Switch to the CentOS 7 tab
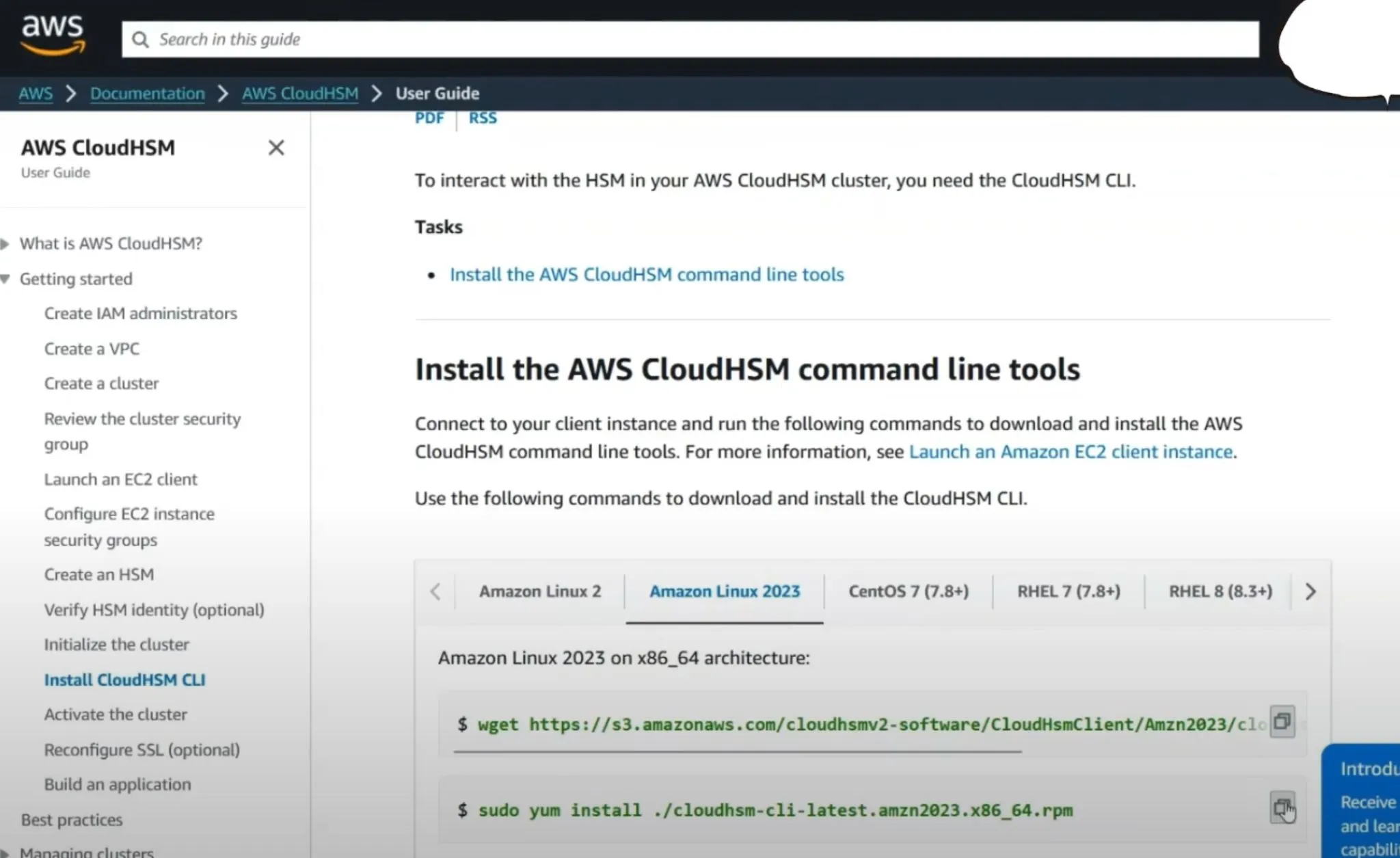Viewport: 1400px width, 858px height. [909, 591]
